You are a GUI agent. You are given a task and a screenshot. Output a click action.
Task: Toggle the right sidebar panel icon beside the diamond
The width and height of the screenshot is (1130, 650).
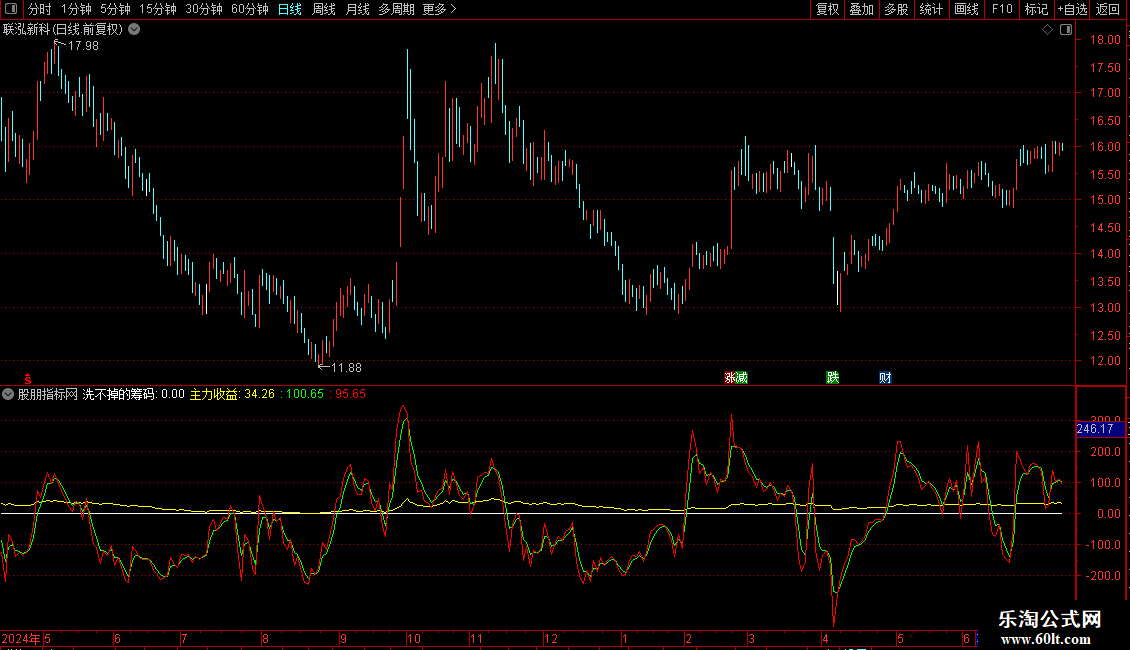click(1066, 30)
